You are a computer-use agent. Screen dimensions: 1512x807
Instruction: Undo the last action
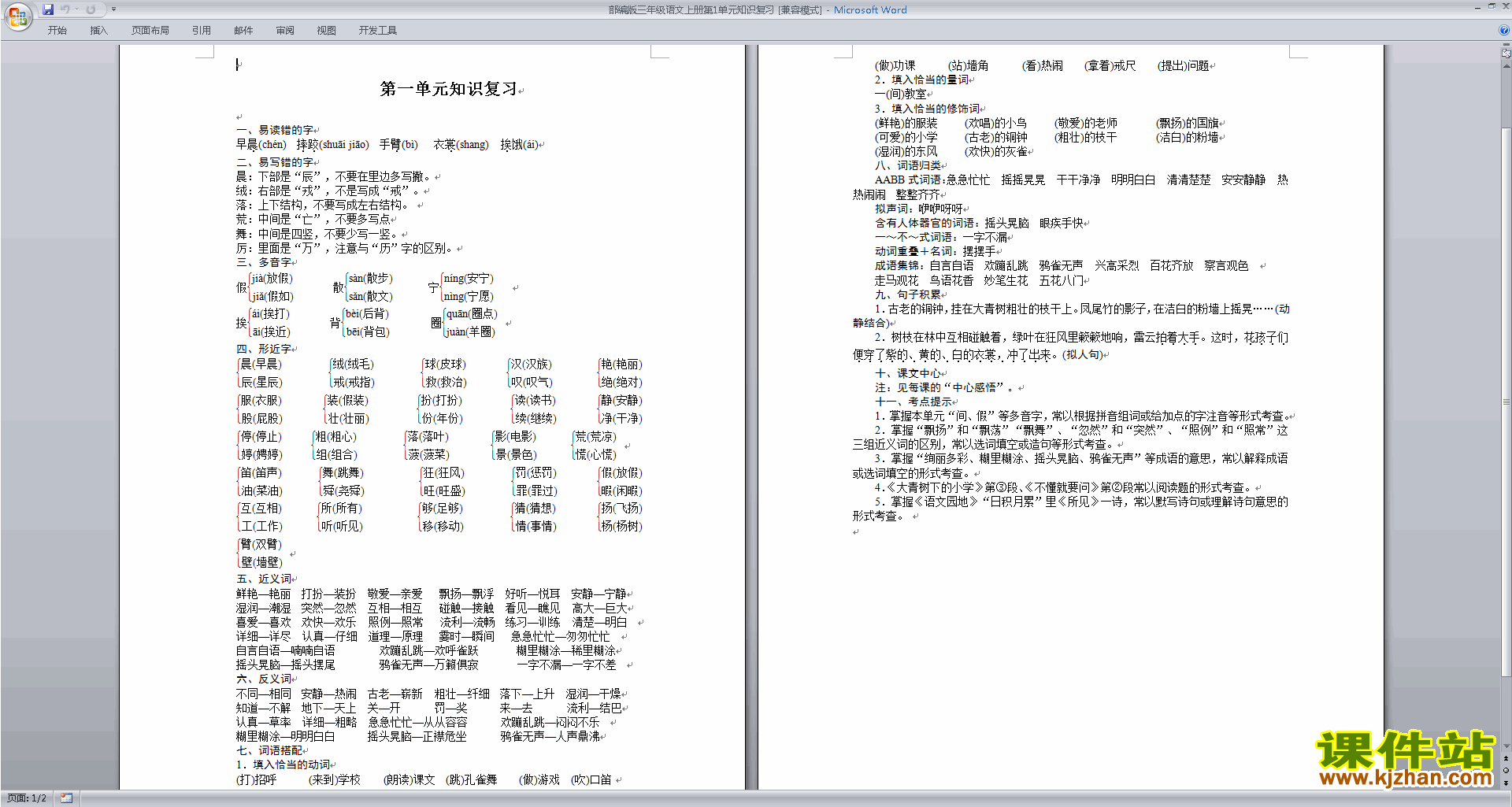point(65,9)
